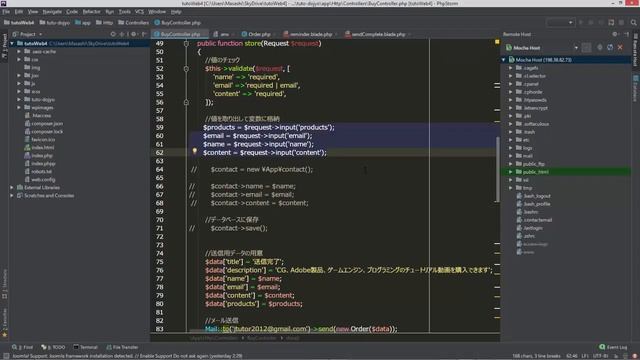640x360 pixels.
Task: Expand public_html folder on remote host
Action: [x=511, y=172]
